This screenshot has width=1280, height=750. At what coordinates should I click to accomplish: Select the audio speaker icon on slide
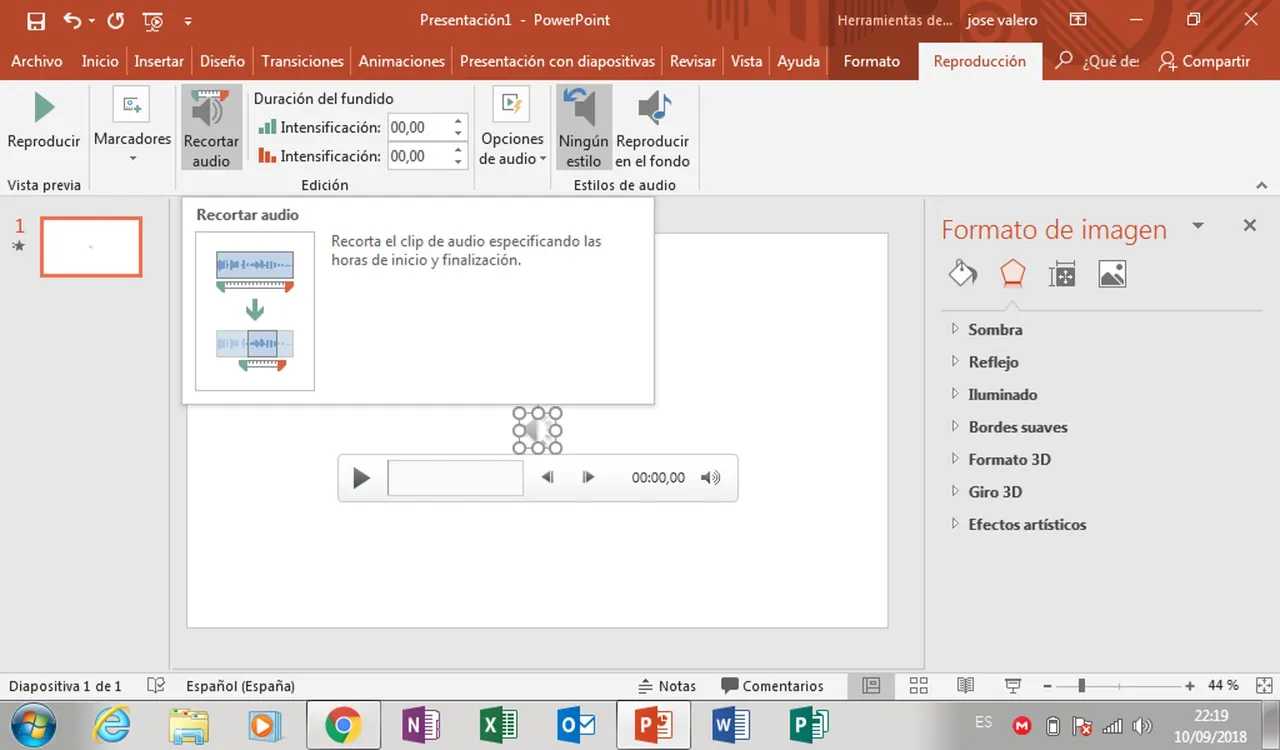click(x=538, y=431)
